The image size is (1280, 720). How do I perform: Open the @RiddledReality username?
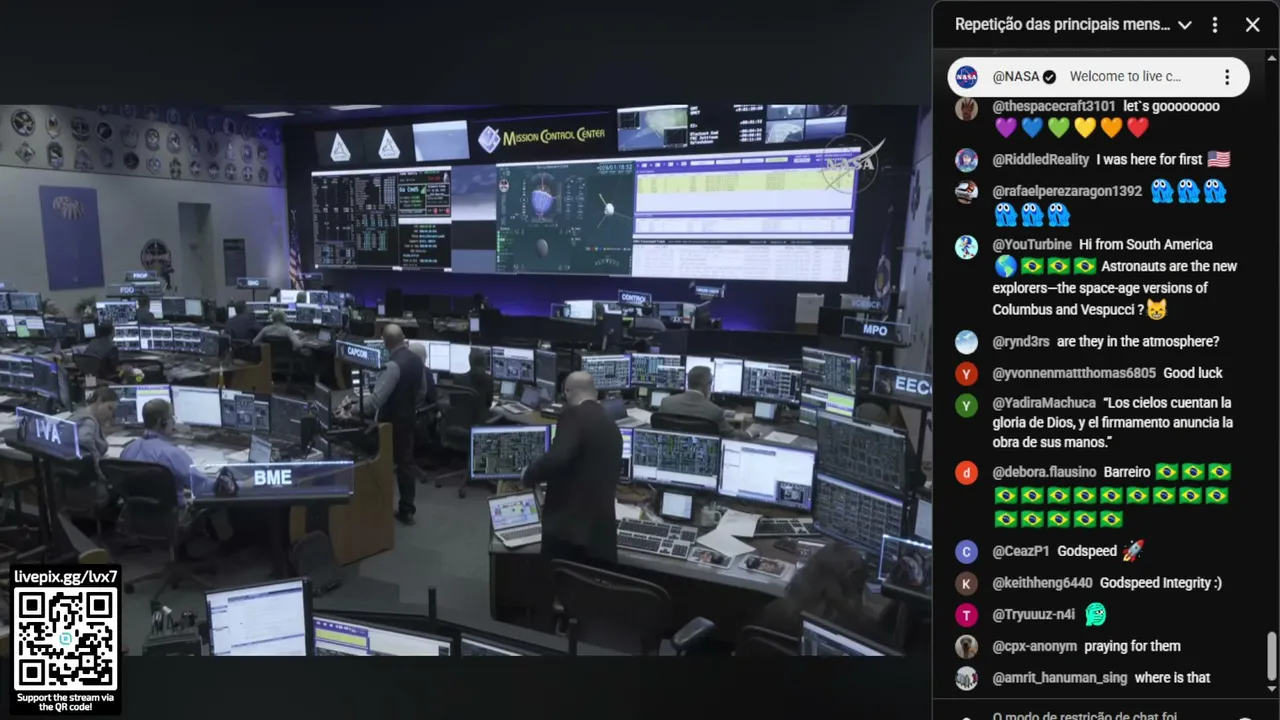[1041, 159]
